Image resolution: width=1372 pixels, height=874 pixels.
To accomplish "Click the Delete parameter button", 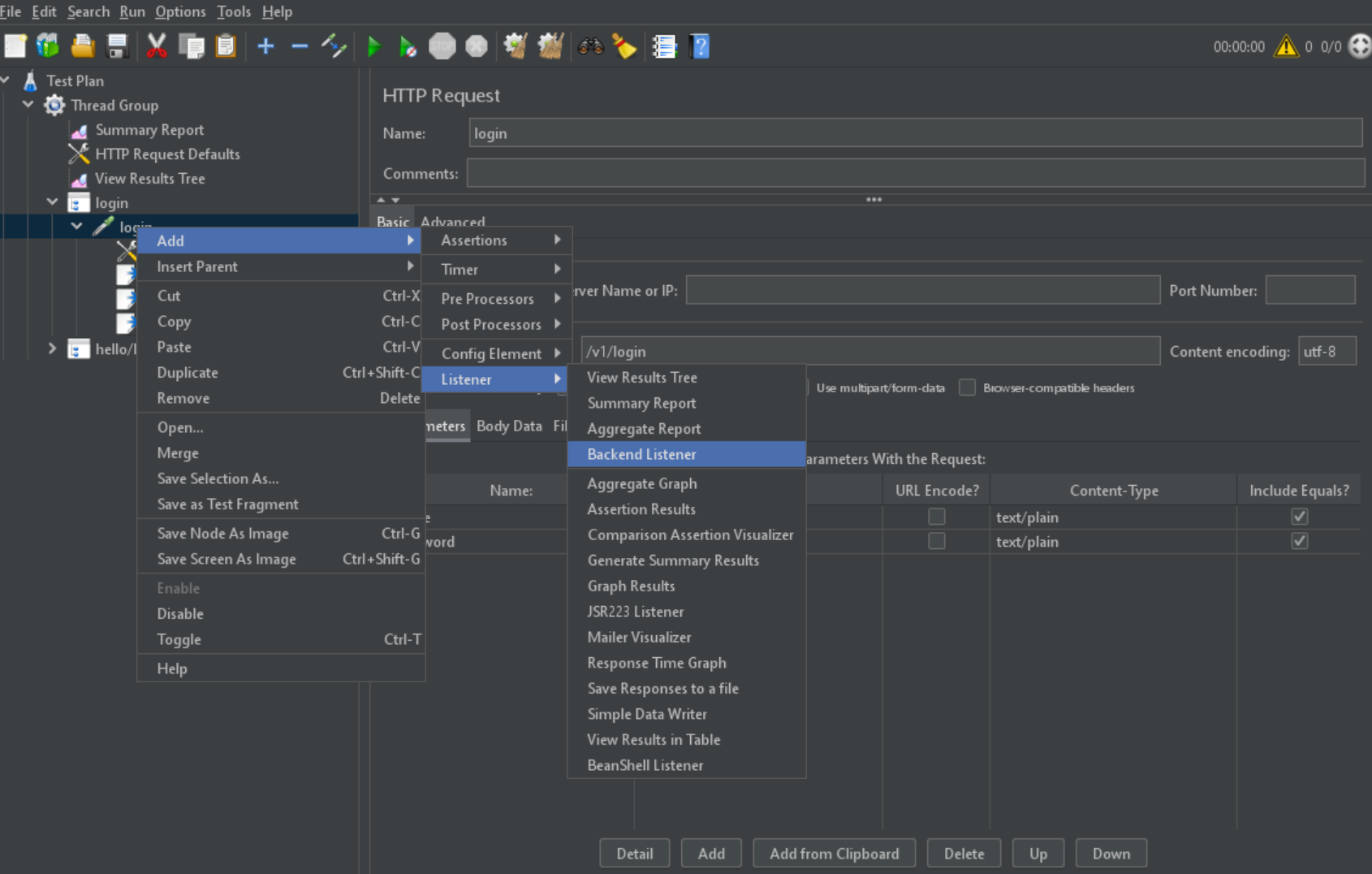I will tap(964, 854).
